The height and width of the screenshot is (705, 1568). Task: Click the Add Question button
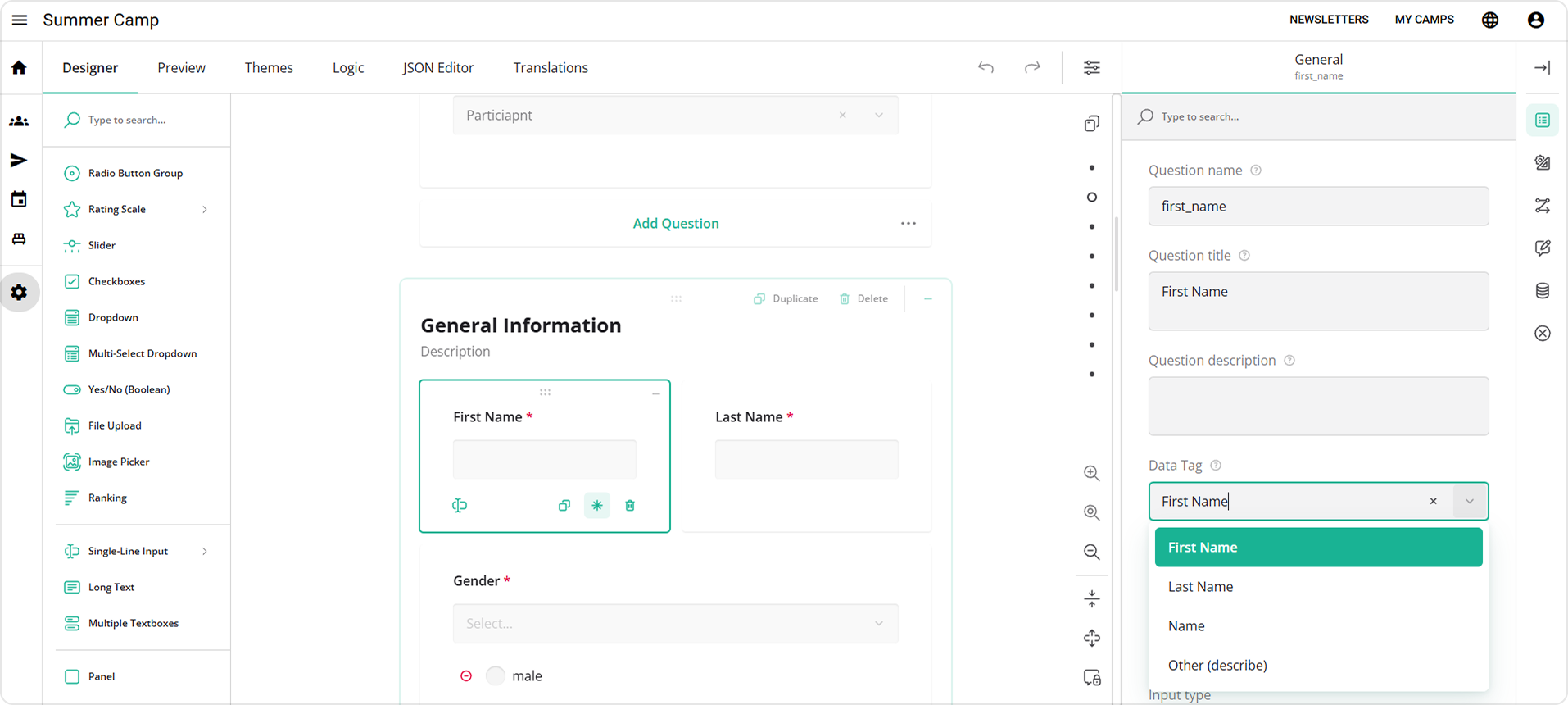676,224
